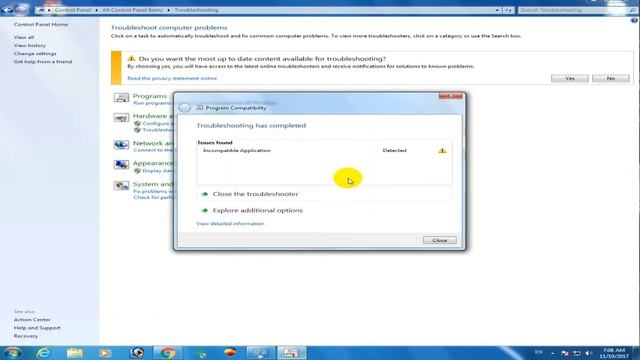The height and width of the screenshot is (360, 640).
Task: Click the Network and Internet category icon
Action: tap(121, 145)
